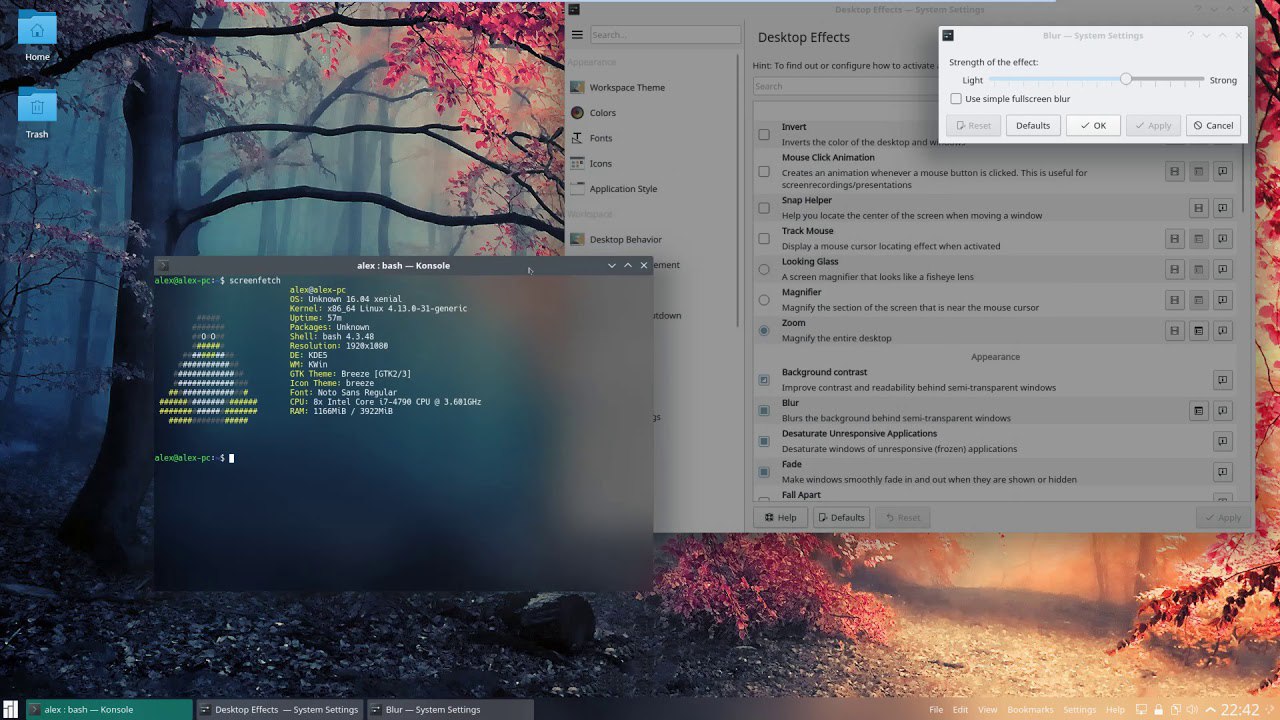
Task: Show info about the Snap Helper effect
Action: [x=1222, y=208]
